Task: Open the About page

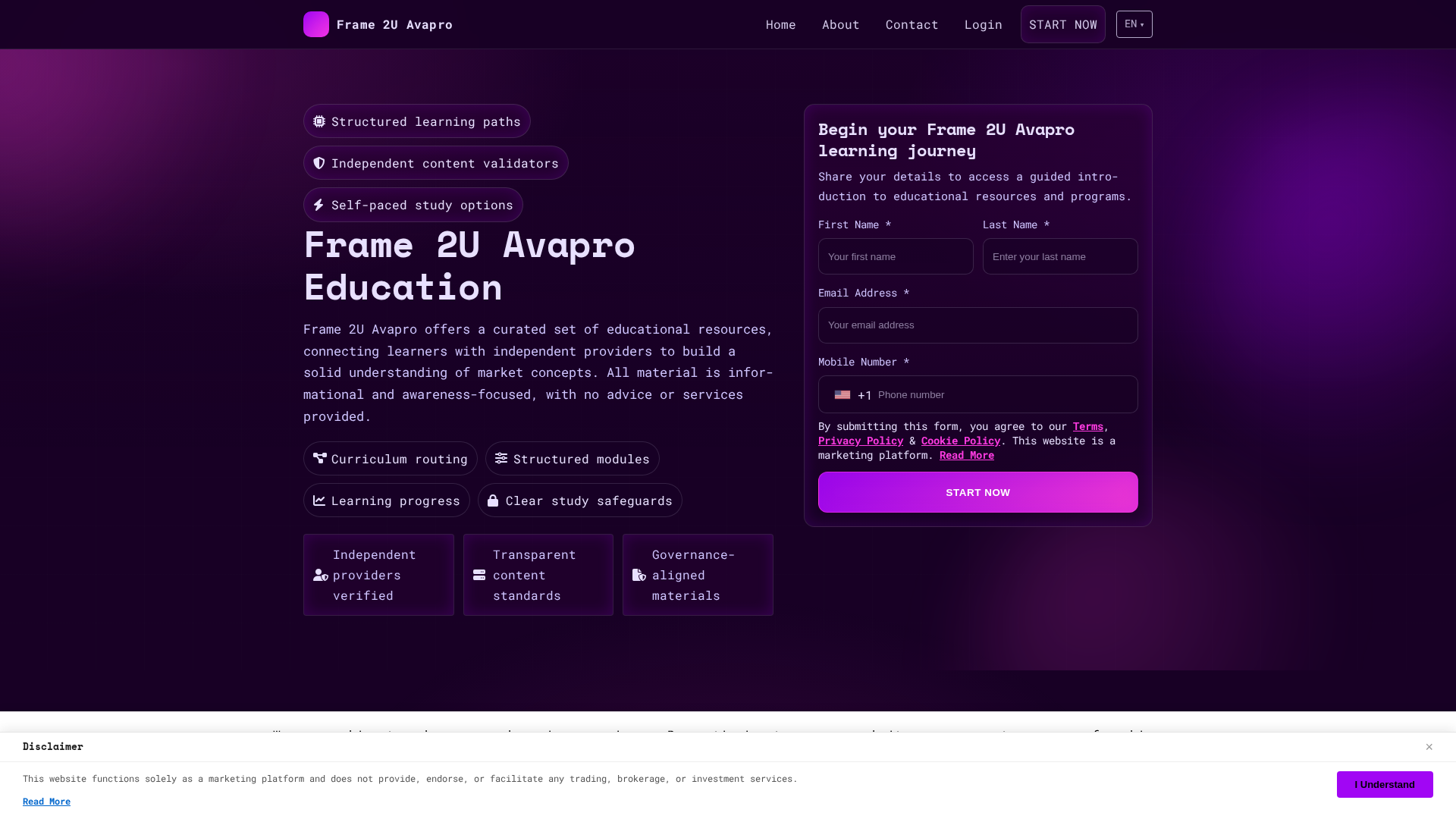Action: pyautogui.click(x=841, y=24)
